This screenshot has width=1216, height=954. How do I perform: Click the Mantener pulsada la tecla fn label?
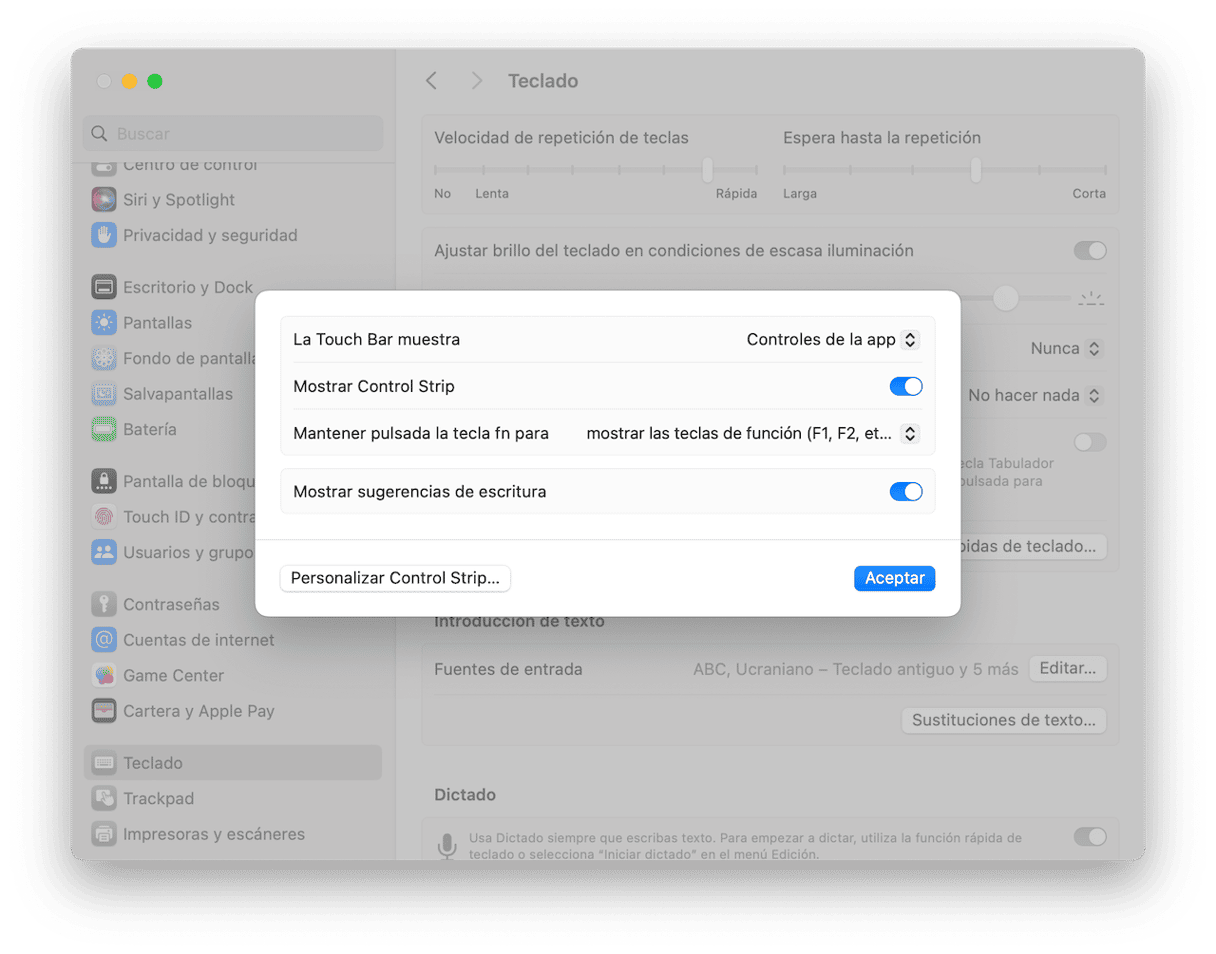pyautogui.click(x=421, y=434)
